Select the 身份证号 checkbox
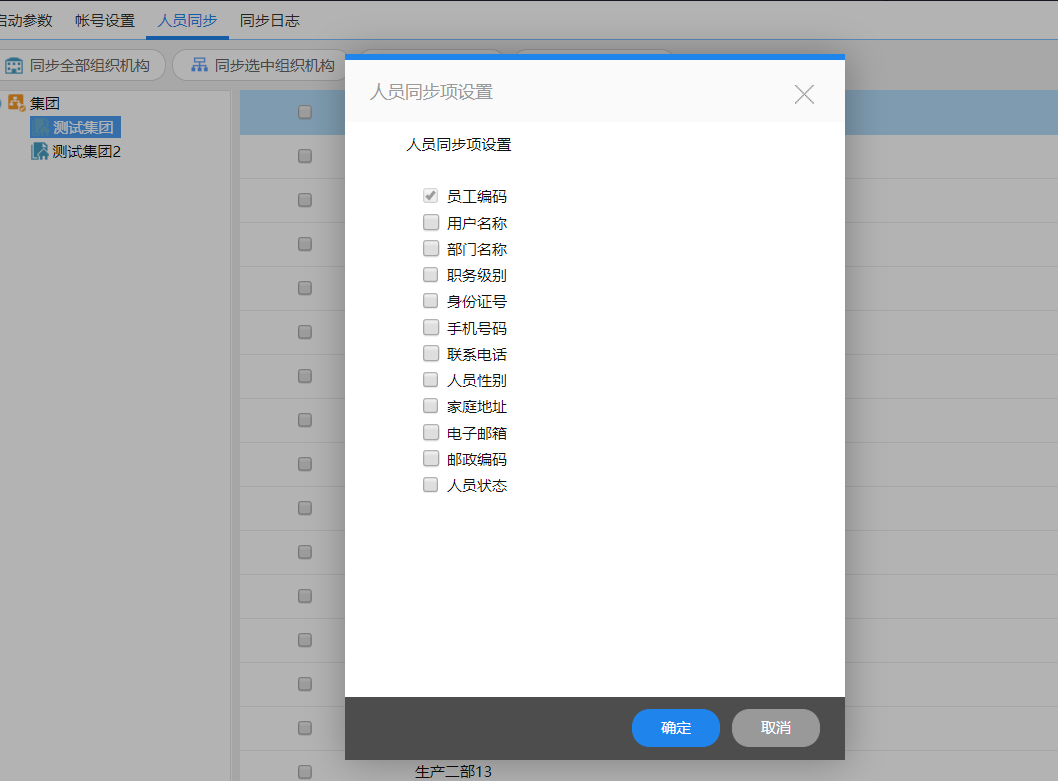Viewport: 1058px width, 781px height. [431, 301]
